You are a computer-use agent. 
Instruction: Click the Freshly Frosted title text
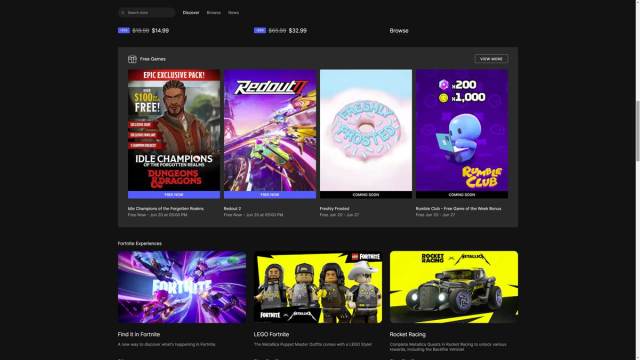pyautogui.click(x=334, y=209)
